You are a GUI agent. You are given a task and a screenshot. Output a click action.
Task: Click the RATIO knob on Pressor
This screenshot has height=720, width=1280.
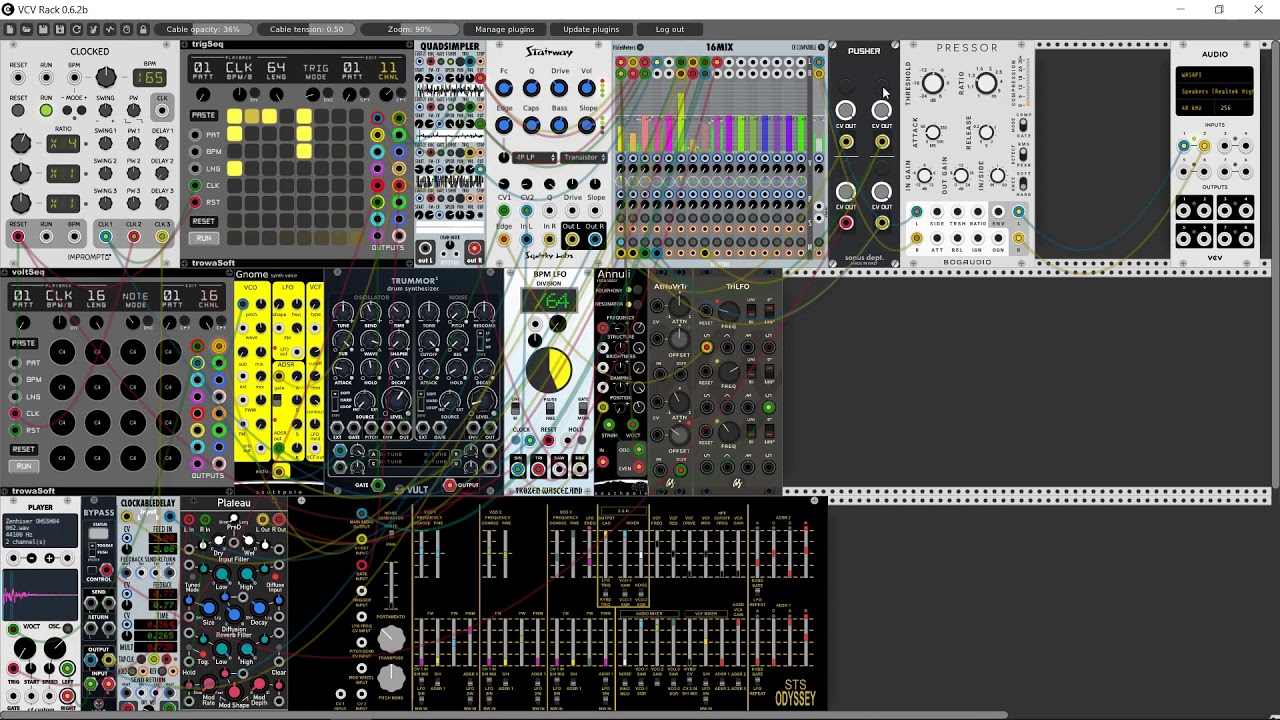[x=986, y=83]
